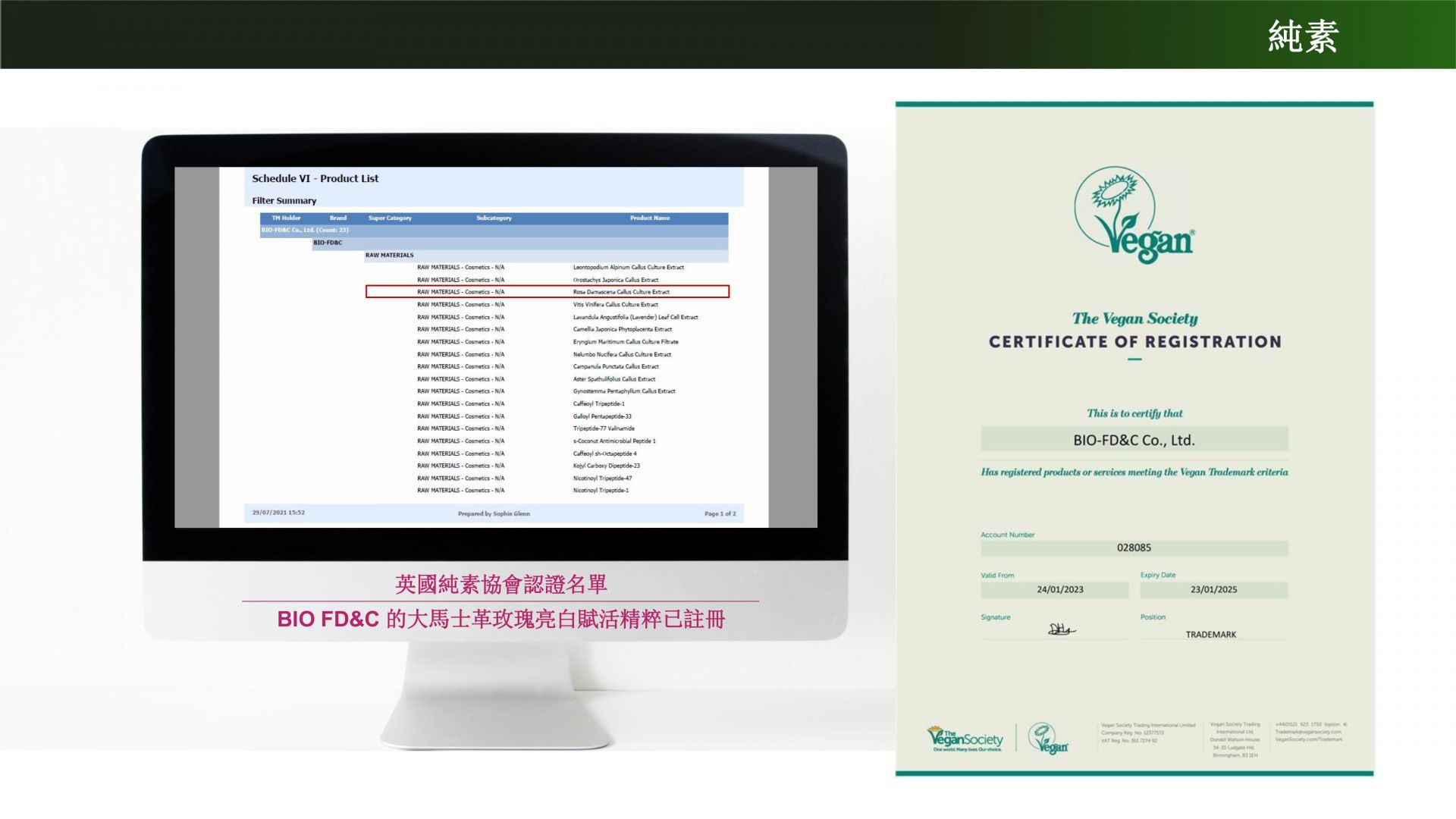1456x819 pixels.
Task: Select the highlighted Rosa Damascena Callus row
Action: pos(547,292)
